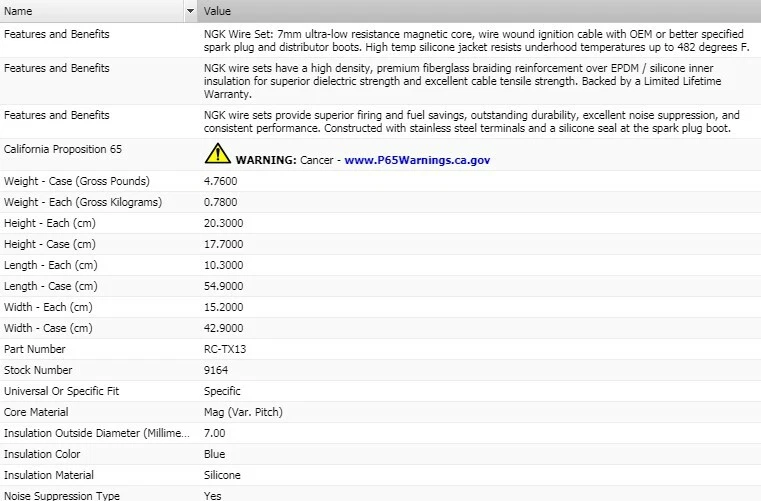This screenshot has height=501, width=761.
Task: Click the value Specific
Action: tap(222, 391)
